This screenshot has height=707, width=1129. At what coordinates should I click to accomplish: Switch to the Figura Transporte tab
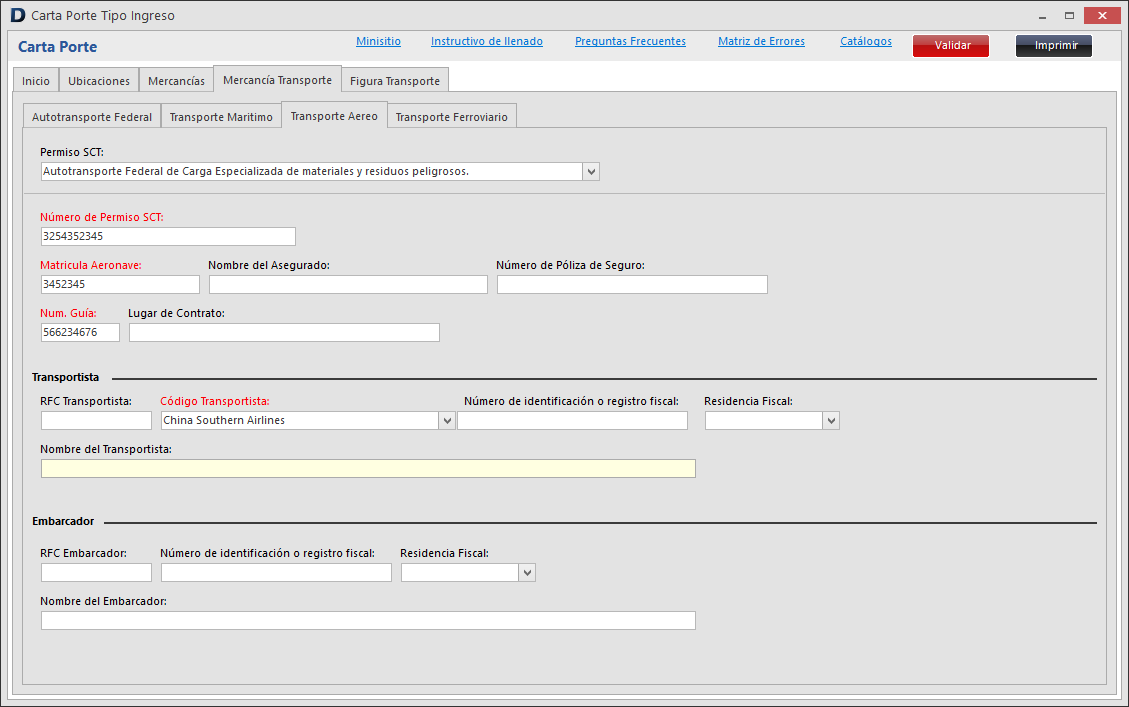click(395, 81)
